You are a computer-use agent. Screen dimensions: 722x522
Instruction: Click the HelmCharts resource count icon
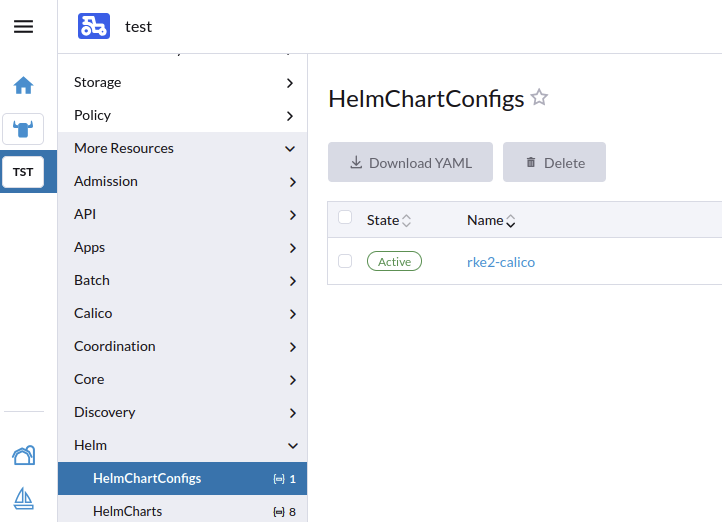pyautogui.click(x=279, y=512)
